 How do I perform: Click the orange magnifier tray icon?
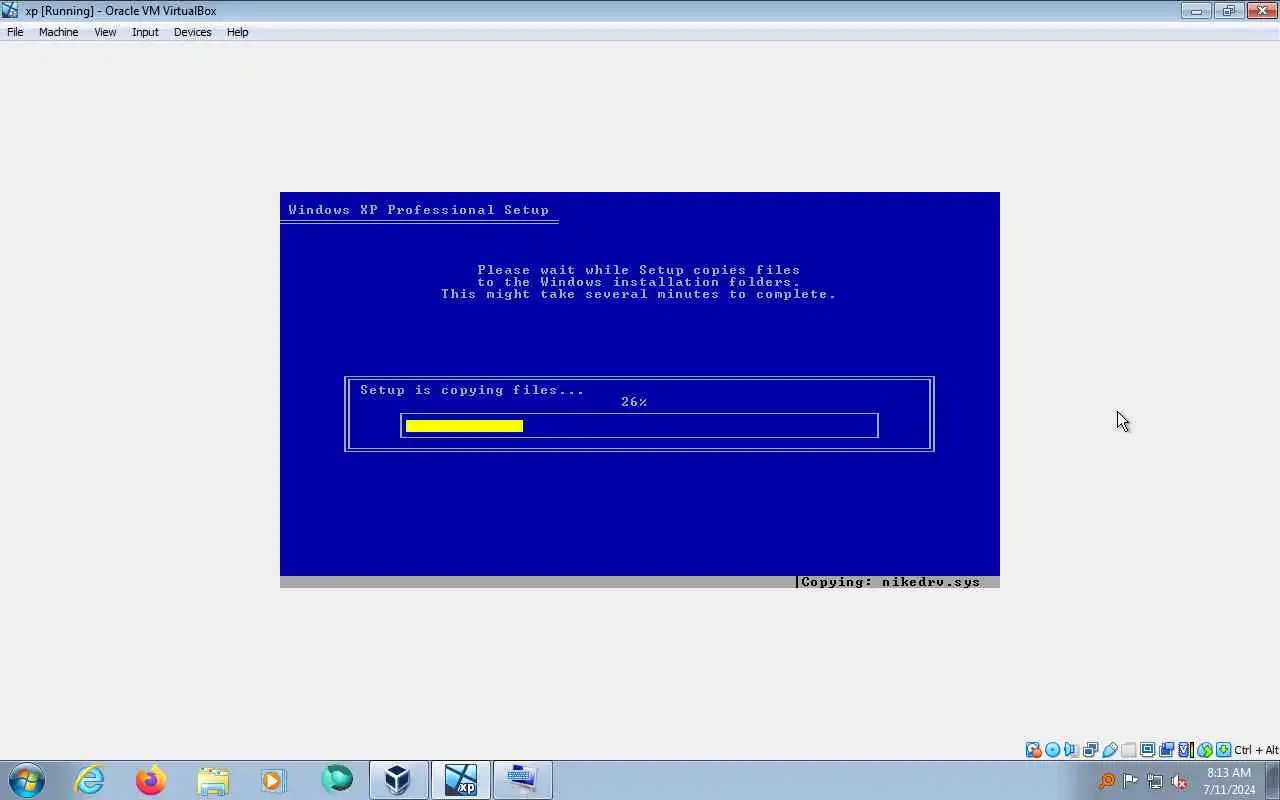click(1106, 781)
